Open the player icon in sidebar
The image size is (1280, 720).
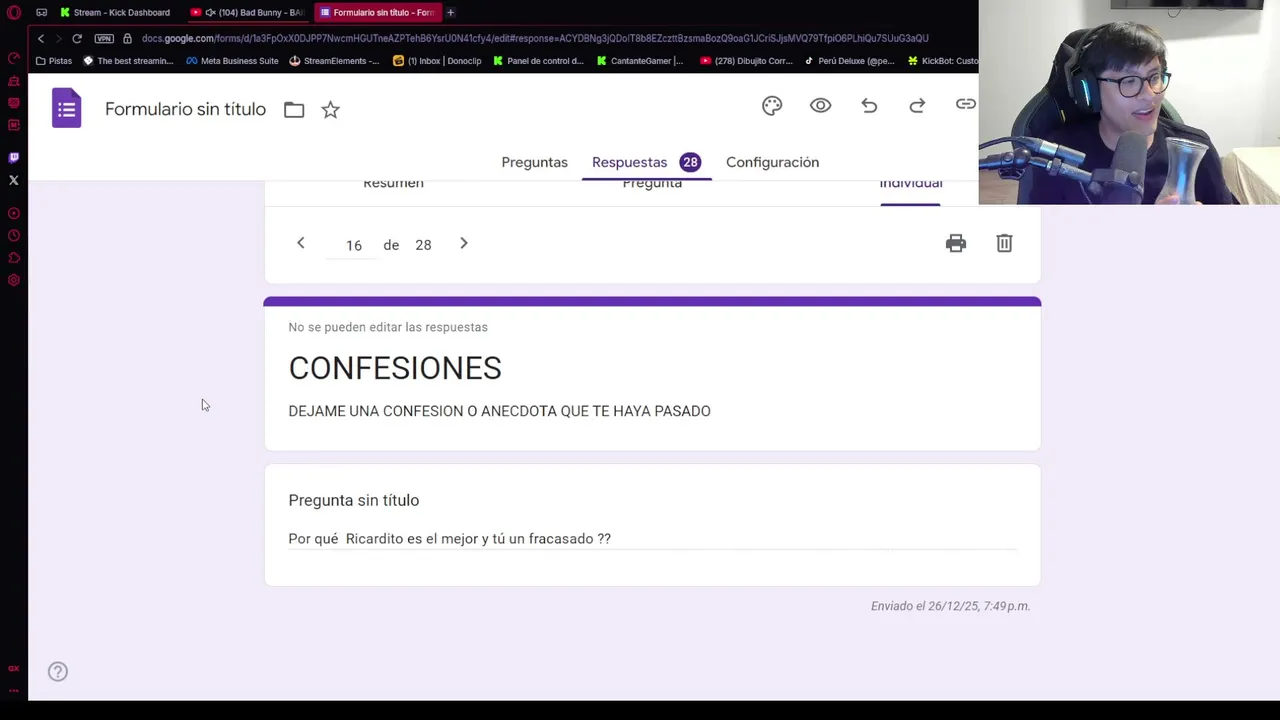(x=14, y=213)
